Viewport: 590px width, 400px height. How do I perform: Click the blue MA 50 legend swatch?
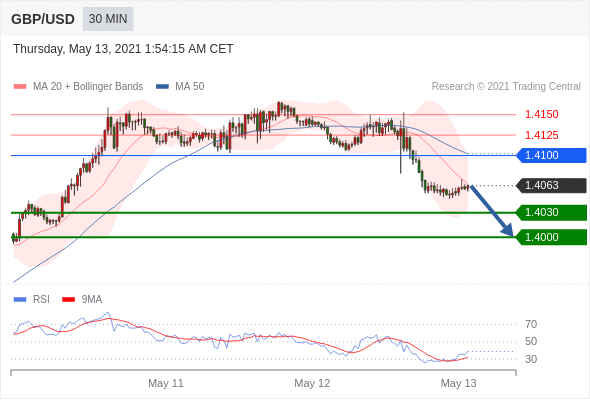tap(162, 87)
